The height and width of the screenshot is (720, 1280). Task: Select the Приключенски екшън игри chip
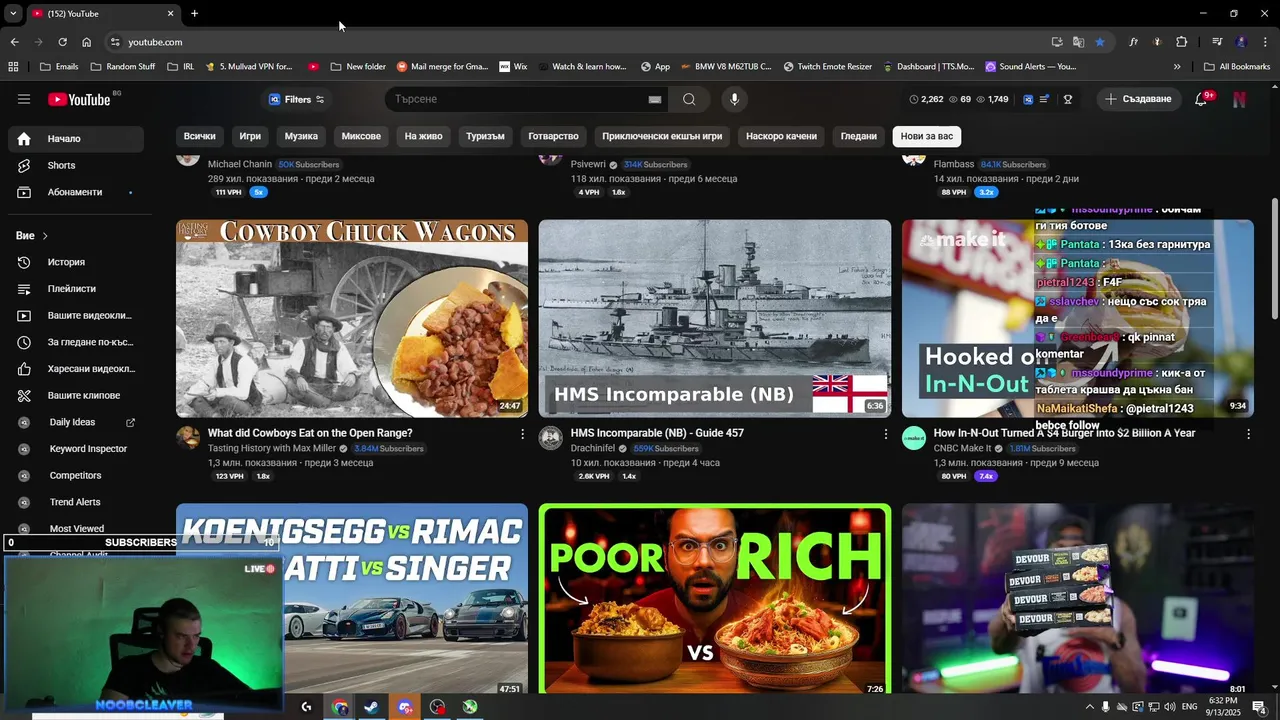(x=662, y=136)
